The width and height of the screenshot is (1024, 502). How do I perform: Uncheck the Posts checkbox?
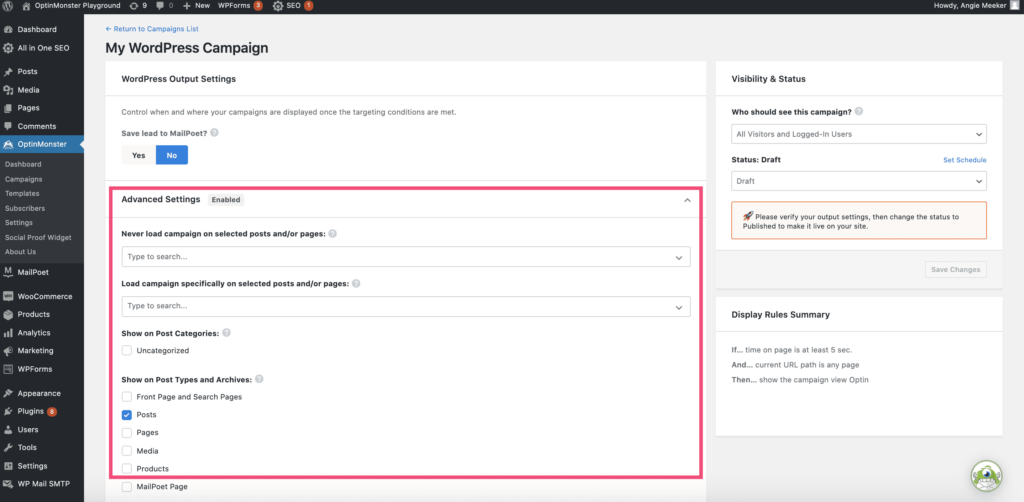pyautogui.click(x=127, y=415)
